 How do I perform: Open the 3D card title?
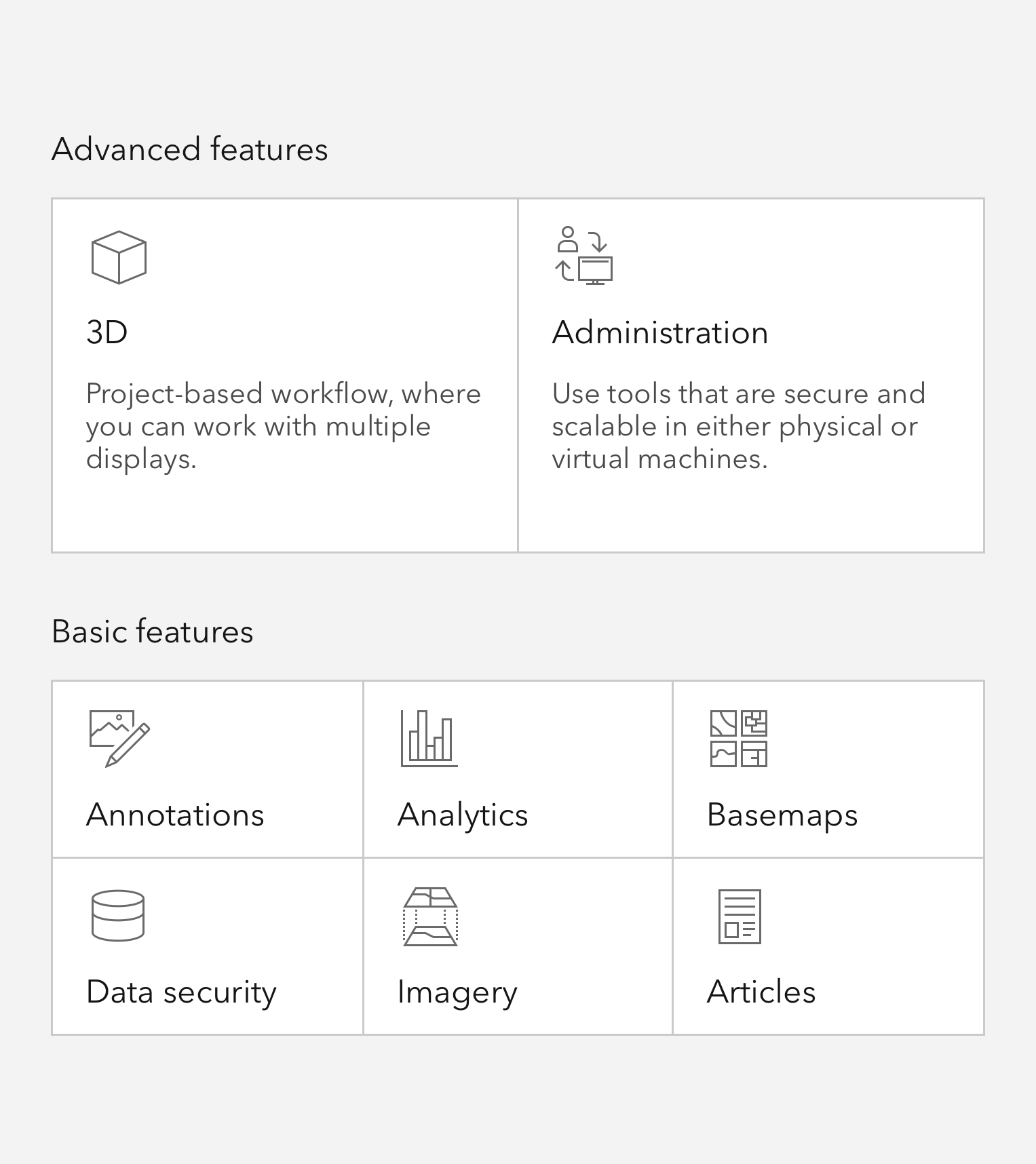pyautogui.click(x=107, y=332)
